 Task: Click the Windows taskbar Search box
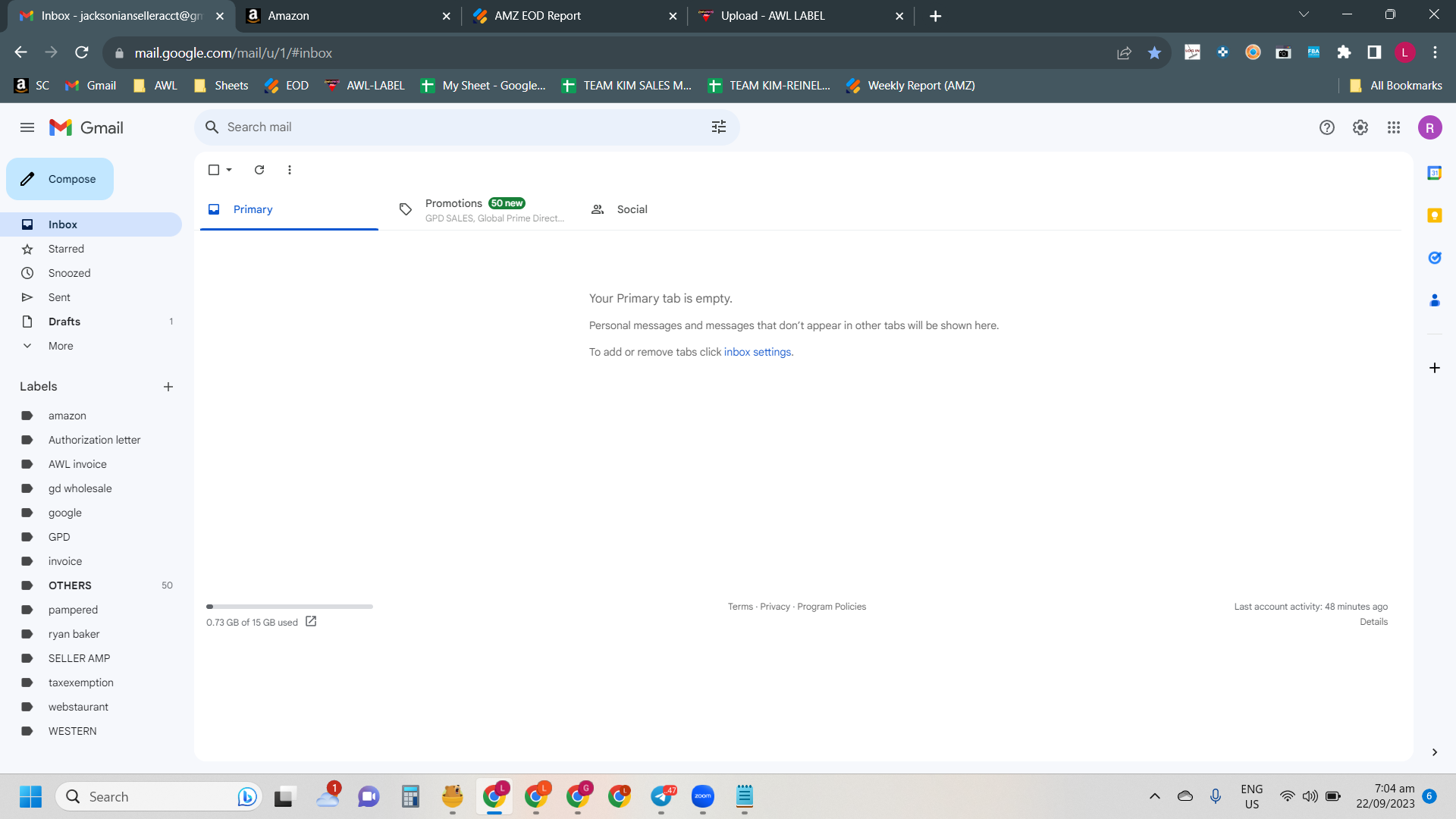[x=159, y=796]
